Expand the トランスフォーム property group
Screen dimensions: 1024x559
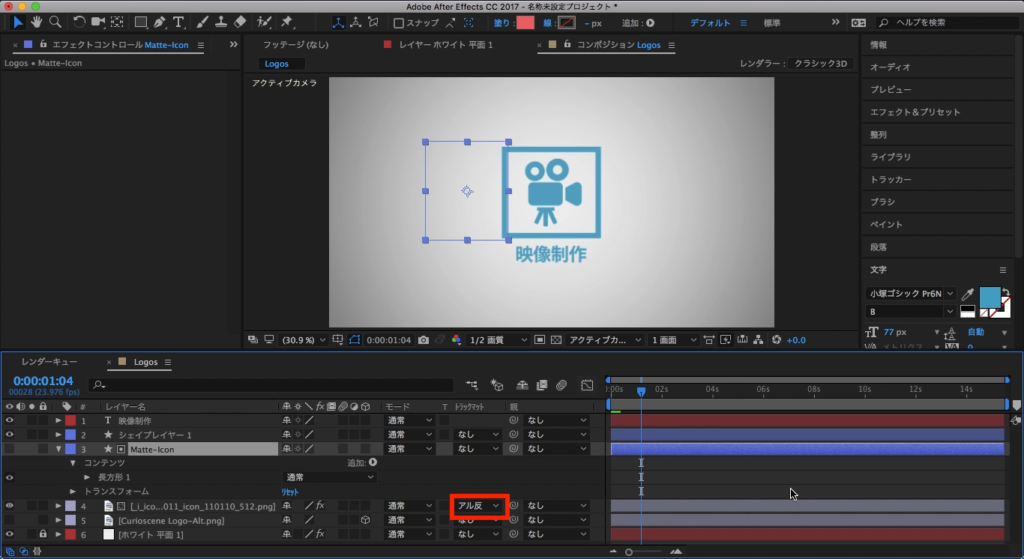point(72,492)
